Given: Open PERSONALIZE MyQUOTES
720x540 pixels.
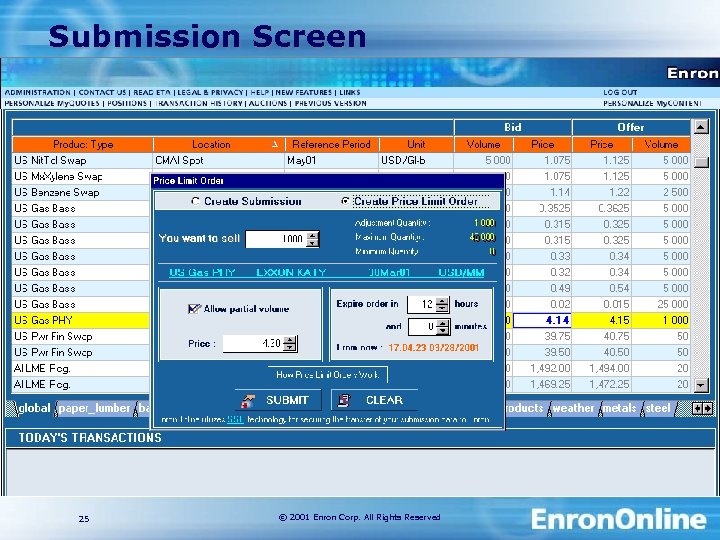Looking at the screenshot, I should (x=52, y=103).
